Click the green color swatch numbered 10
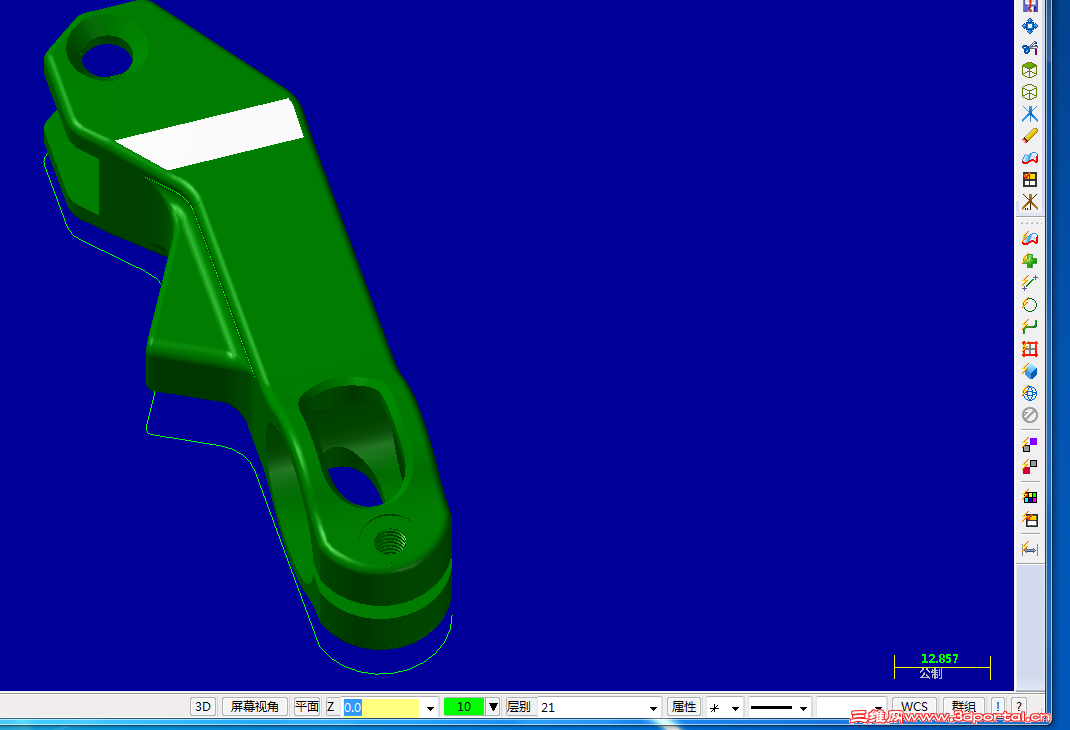Viewport: 1070px width, 730px height. click(x=464, y=707)
